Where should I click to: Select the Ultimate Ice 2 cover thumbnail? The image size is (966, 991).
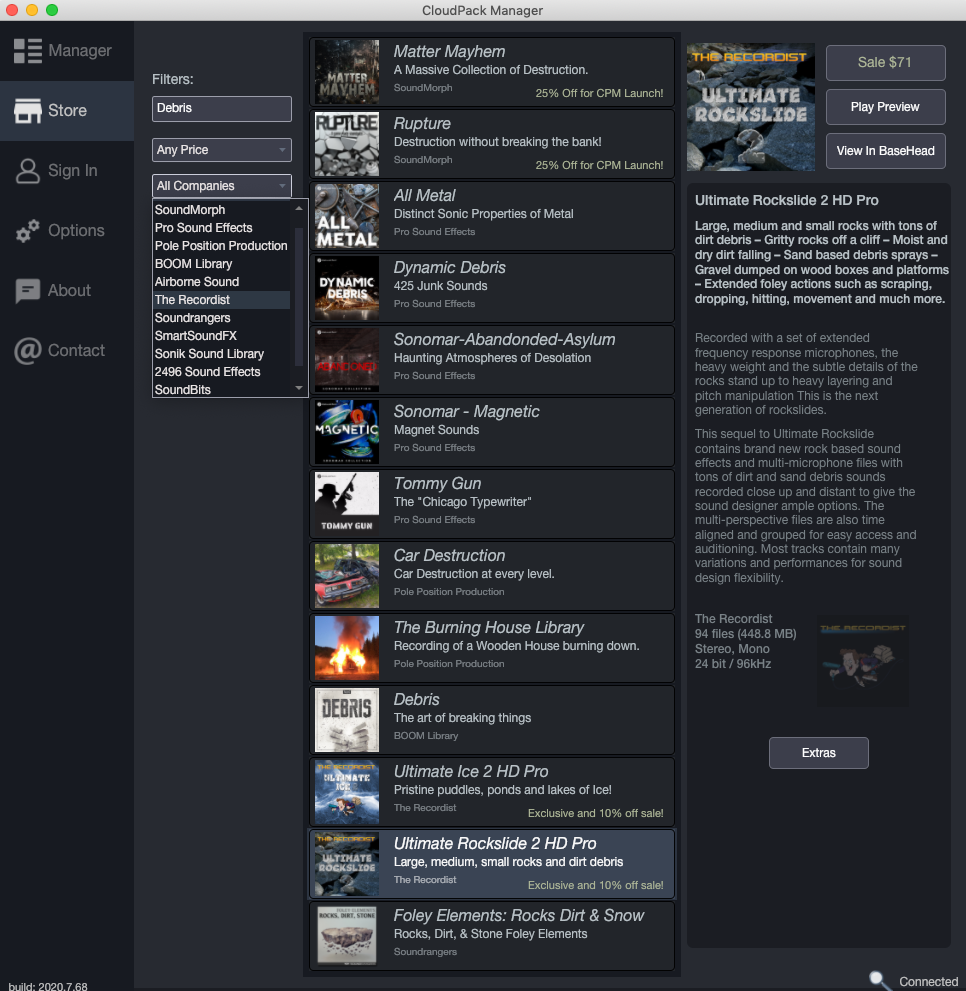tap(347, 793)
